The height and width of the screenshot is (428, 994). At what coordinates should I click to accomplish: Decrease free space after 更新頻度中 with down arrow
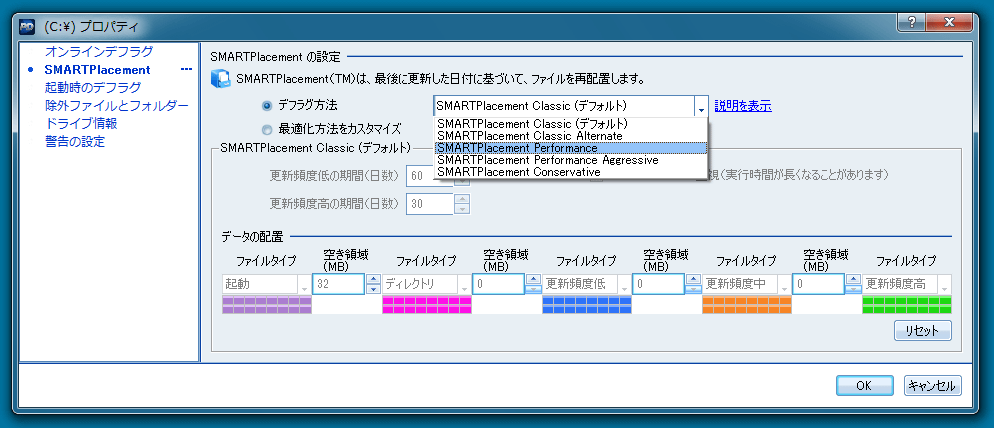[x=853, y=289]
